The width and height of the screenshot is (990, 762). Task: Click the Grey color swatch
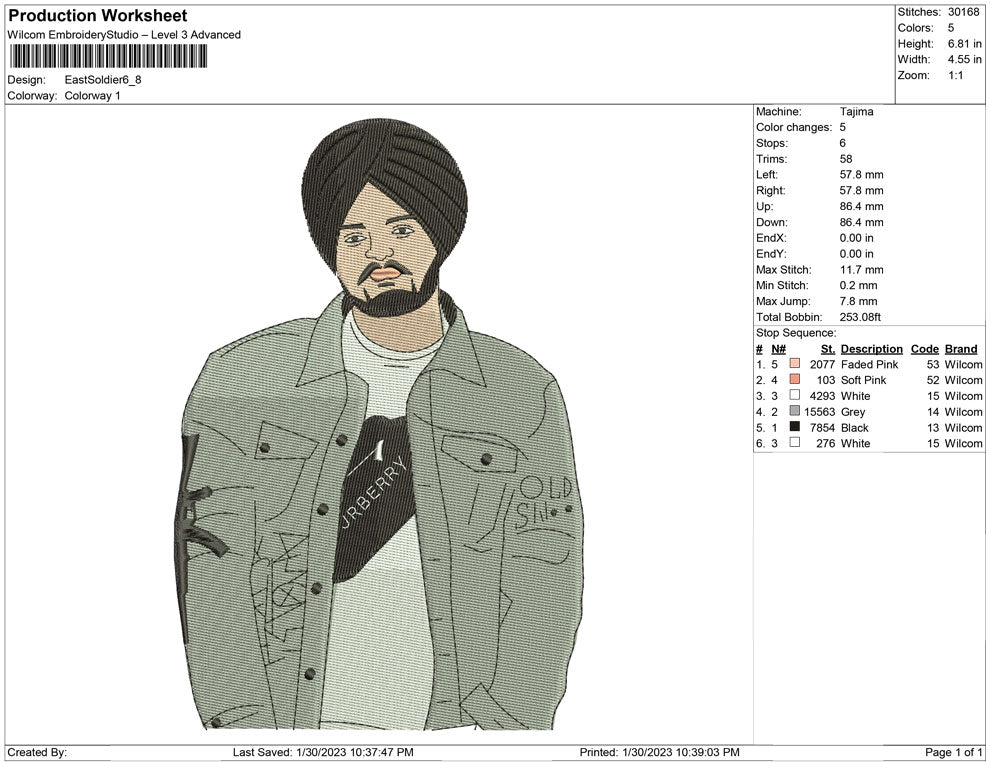point(795,411)
